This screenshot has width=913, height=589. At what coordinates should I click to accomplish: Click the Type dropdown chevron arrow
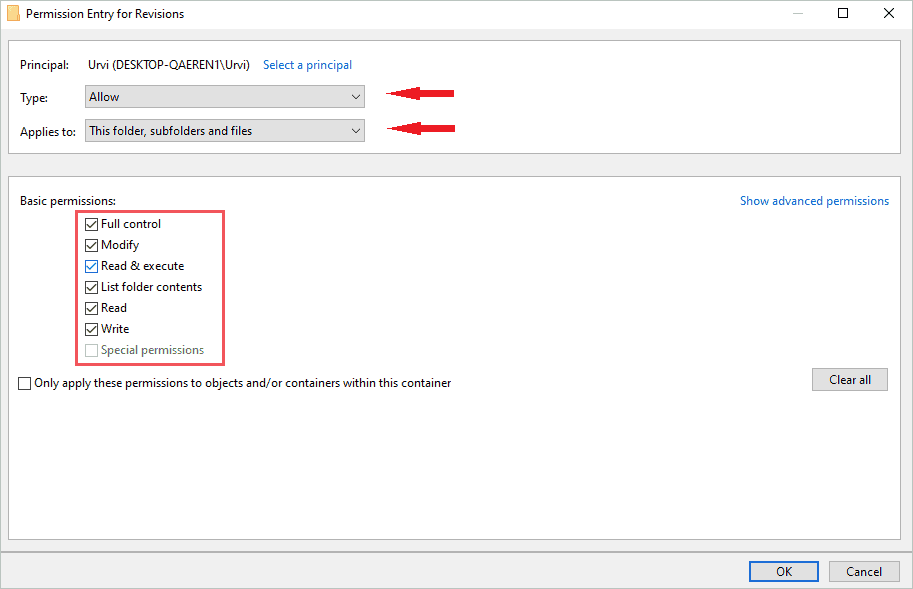click(355, 97)
